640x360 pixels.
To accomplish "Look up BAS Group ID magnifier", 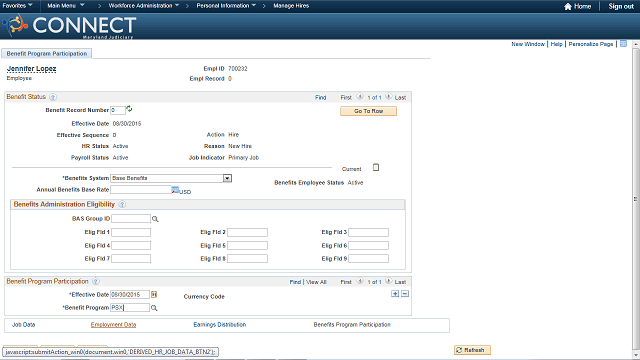I will (x=155, y=219).
